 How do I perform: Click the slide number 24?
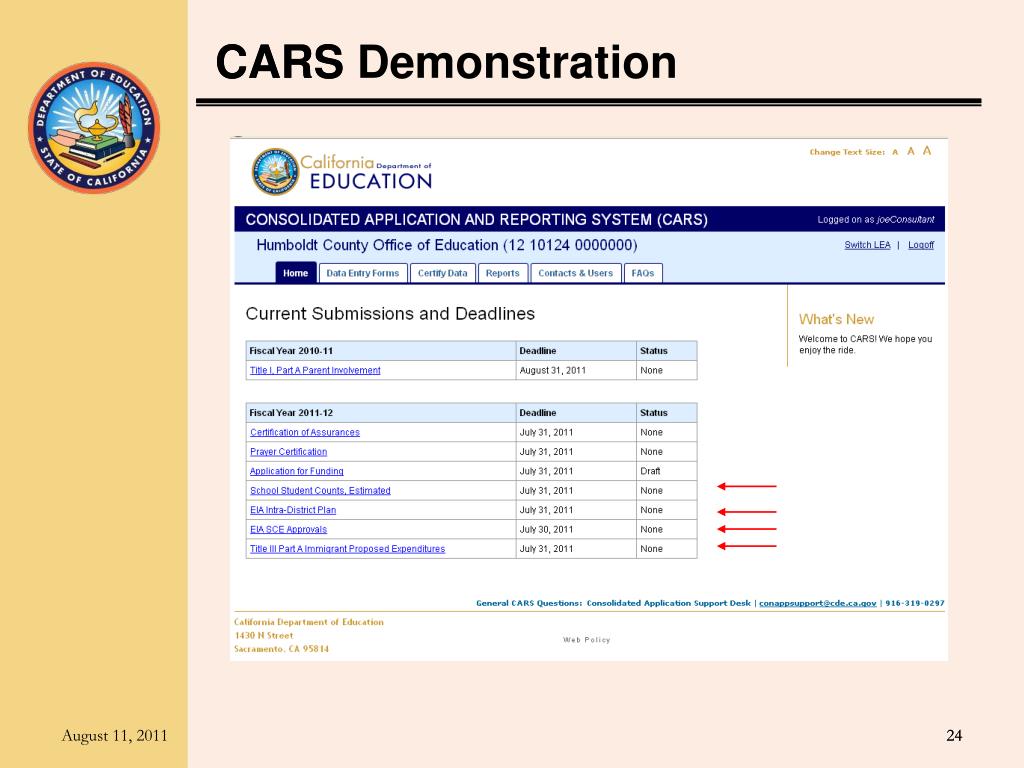tap(954, 735)
